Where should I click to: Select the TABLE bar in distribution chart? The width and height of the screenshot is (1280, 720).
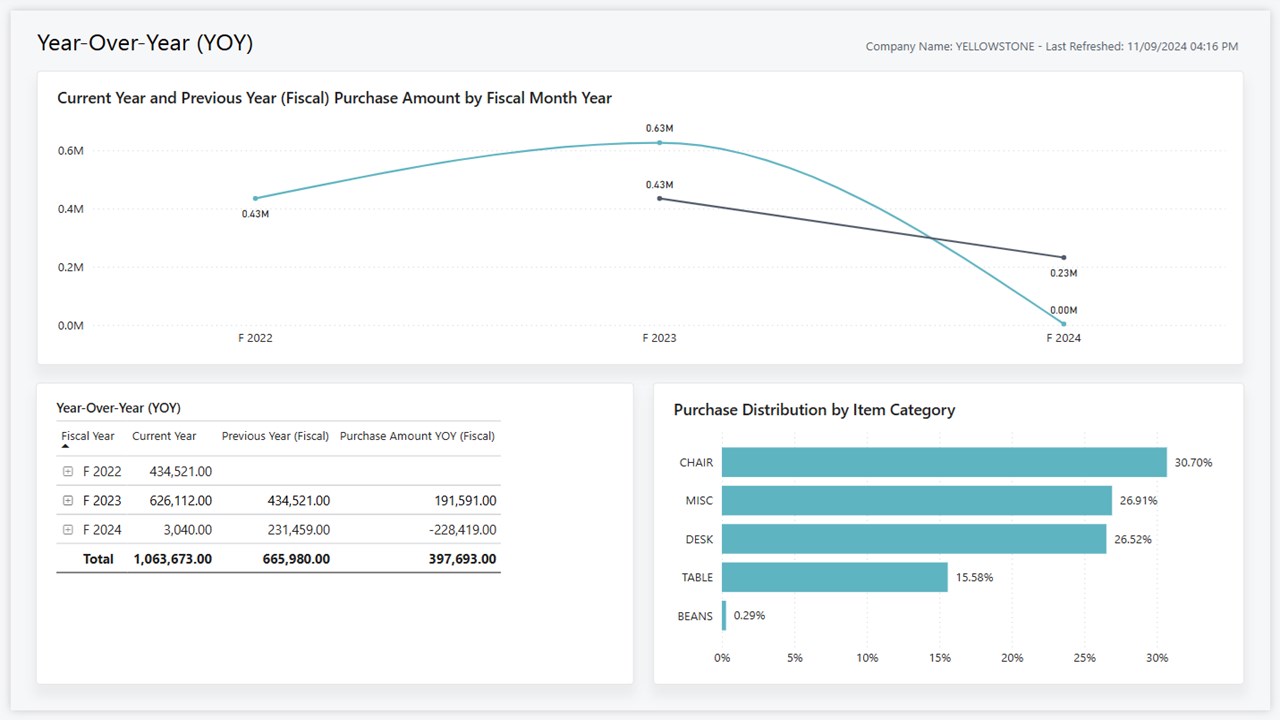[x=835, y=577]
